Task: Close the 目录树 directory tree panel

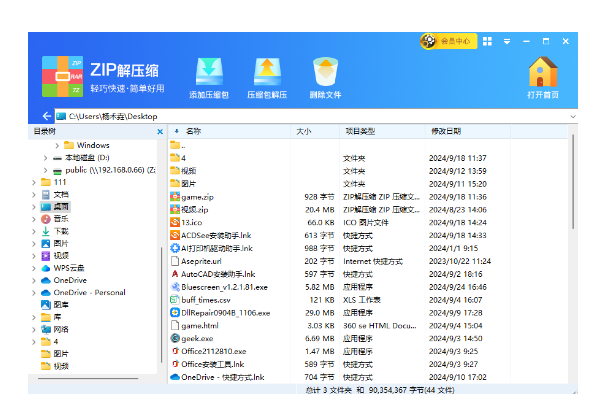Action: click(158, 131)
